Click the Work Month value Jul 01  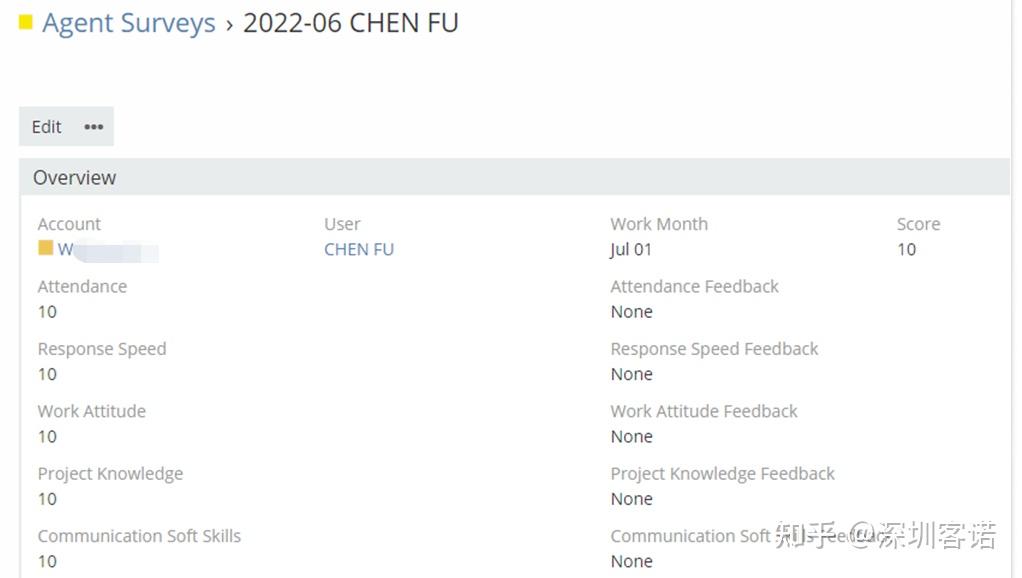point(631,250)
